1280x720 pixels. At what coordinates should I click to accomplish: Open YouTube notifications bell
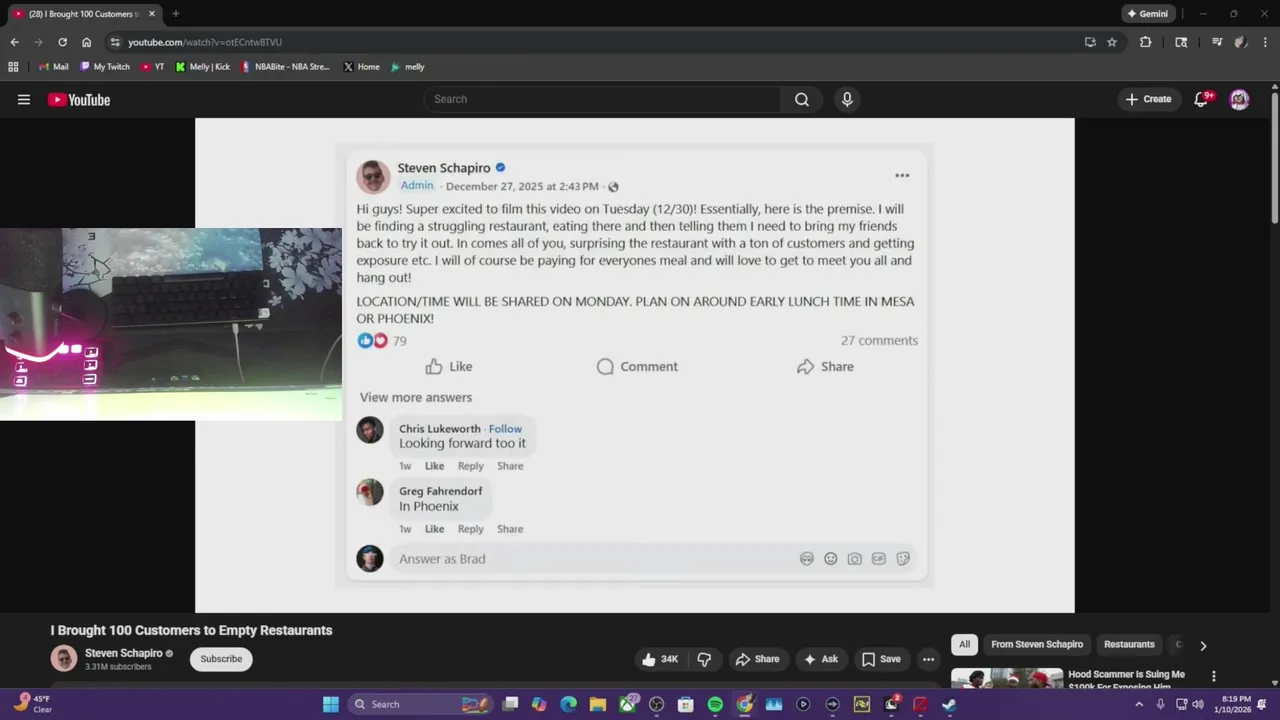(1202, 99)
